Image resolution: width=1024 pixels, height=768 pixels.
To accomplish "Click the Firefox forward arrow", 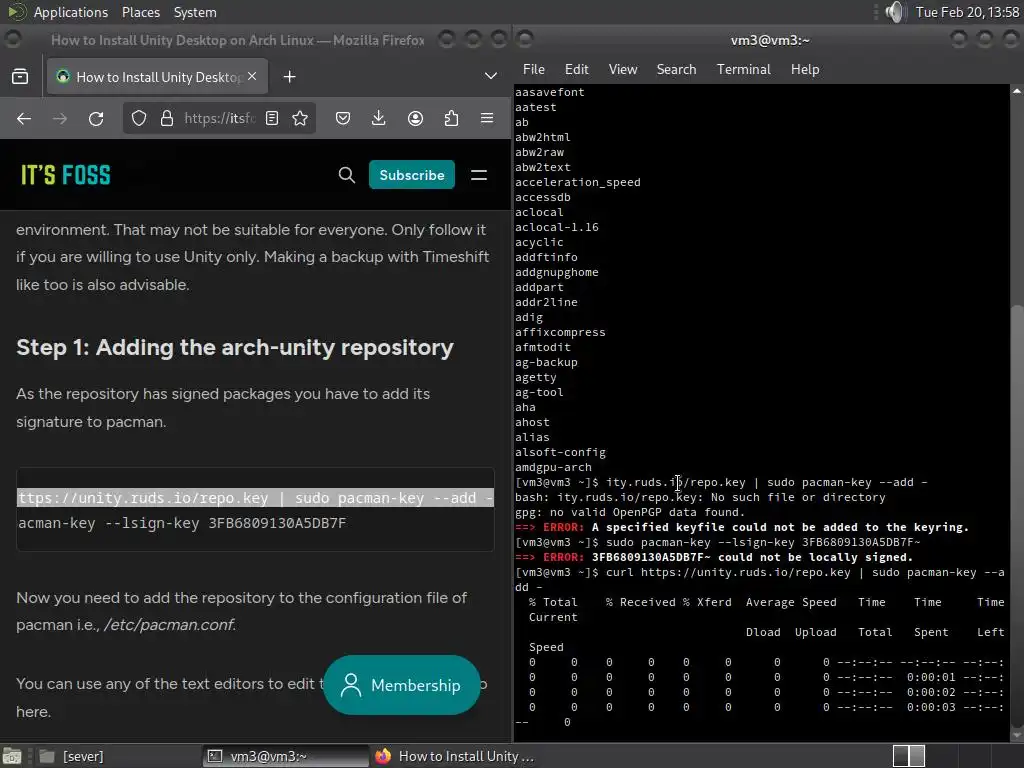I will (59, 118).
